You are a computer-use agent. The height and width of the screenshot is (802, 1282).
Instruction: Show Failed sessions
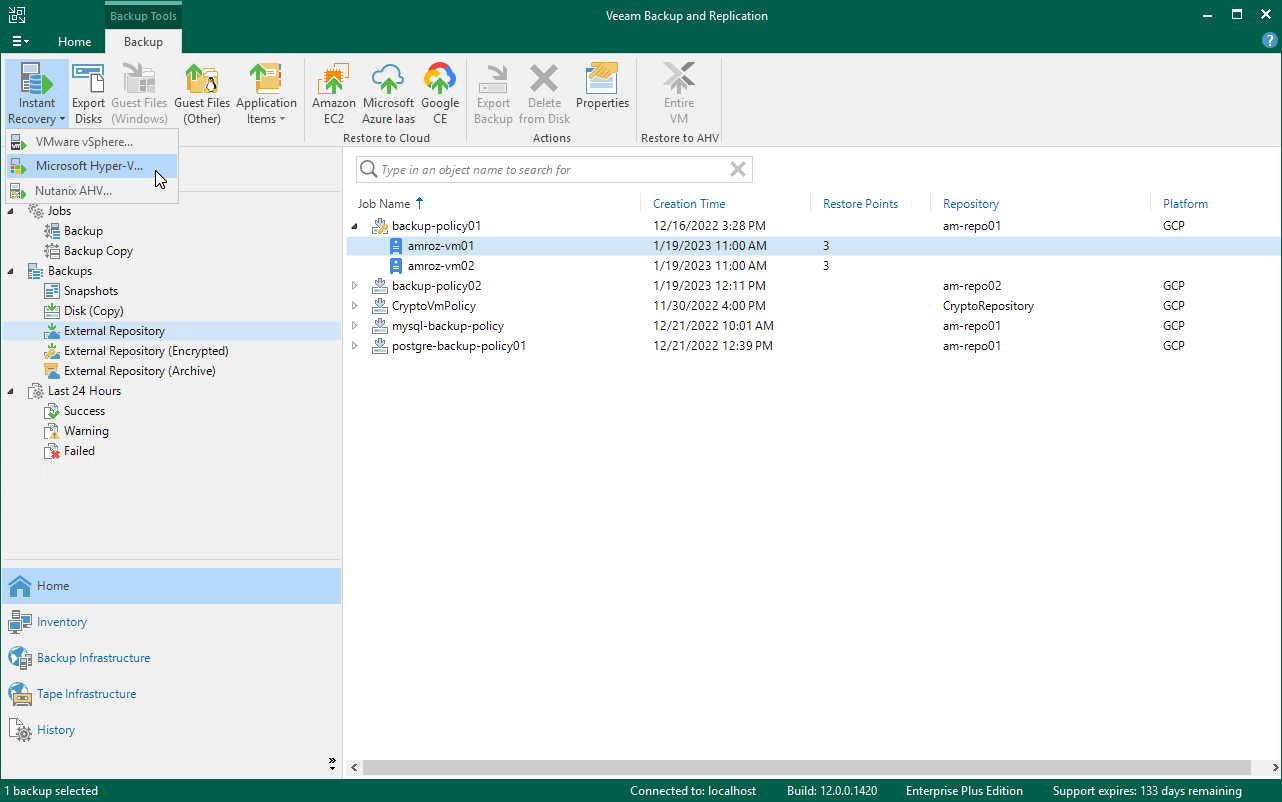[79, 451]
